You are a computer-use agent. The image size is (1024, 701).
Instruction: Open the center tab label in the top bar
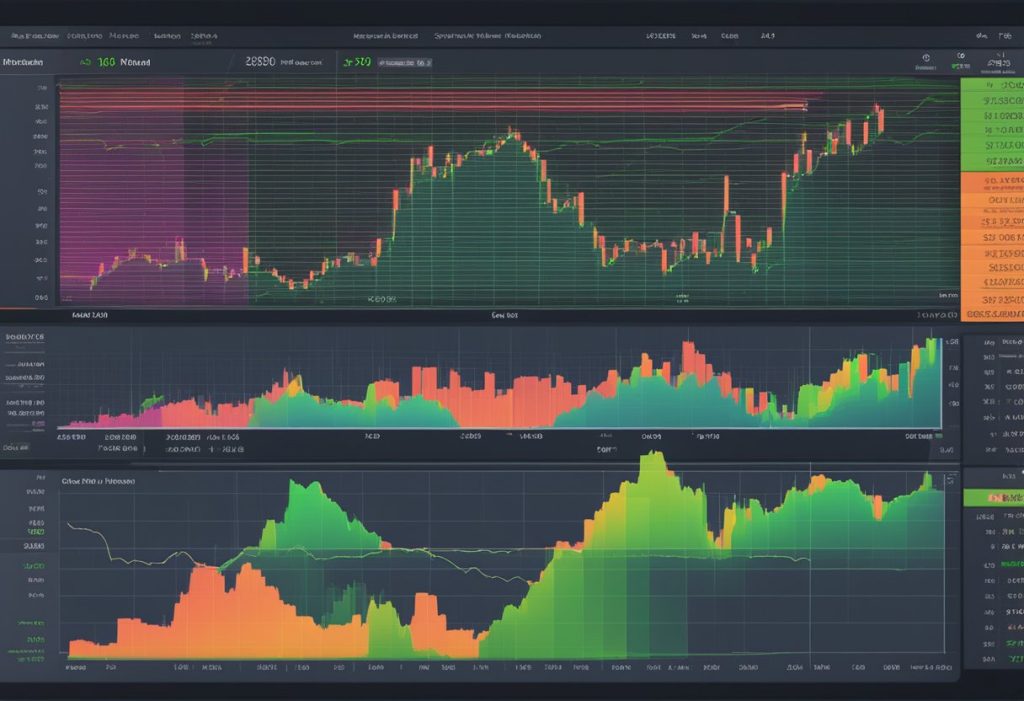pyautogui.click(x=487, y=35)
